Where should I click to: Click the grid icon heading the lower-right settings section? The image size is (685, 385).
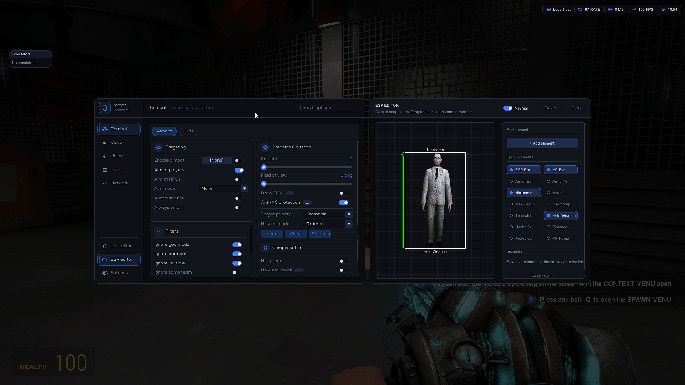tap(265, 248)
